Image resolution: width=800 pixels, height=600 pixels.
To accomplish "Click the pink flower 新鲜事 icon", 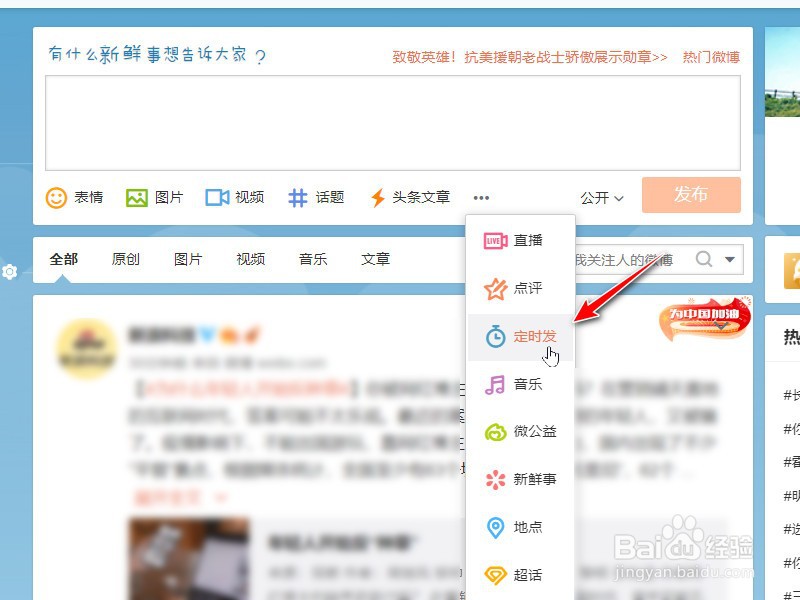I will pos(495,480).
